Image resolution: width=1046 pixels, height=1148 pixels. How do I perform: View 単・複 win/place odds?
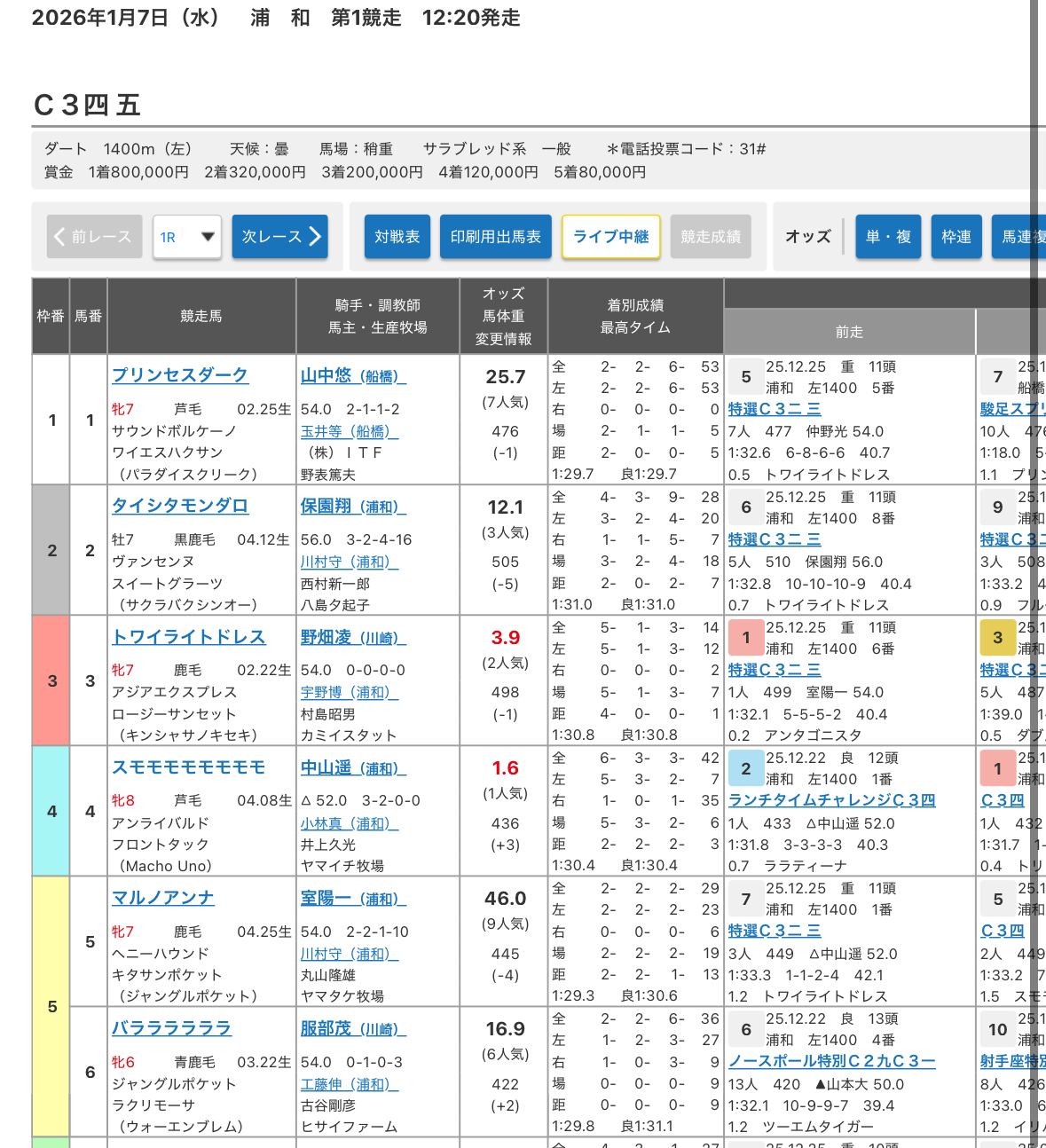tap(888, 237)
